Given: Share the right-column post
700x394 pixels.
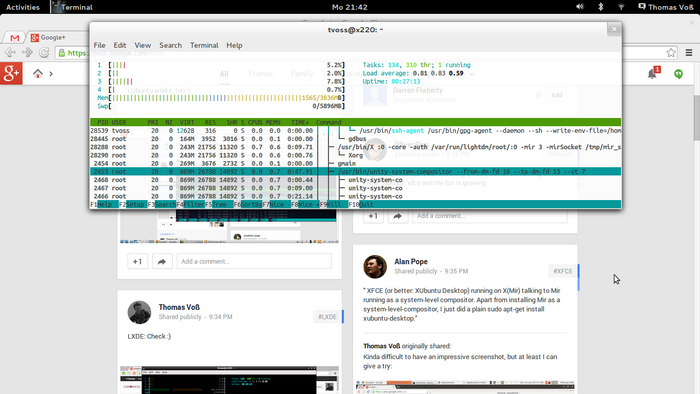Looking at the screenshot, I should 398,216.
